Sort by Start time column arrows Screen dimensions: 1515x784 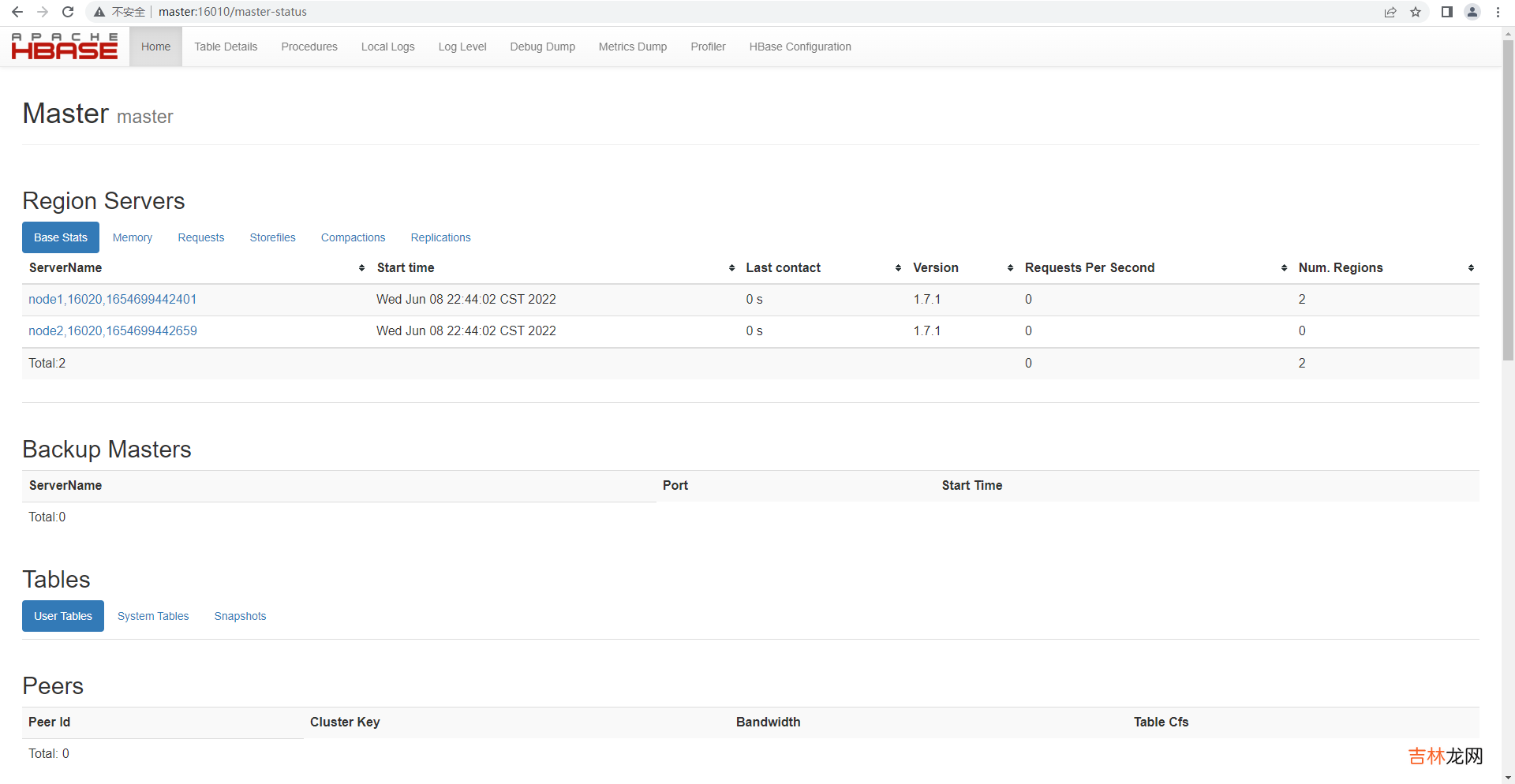pyautogui.click(x=731, y=268)
